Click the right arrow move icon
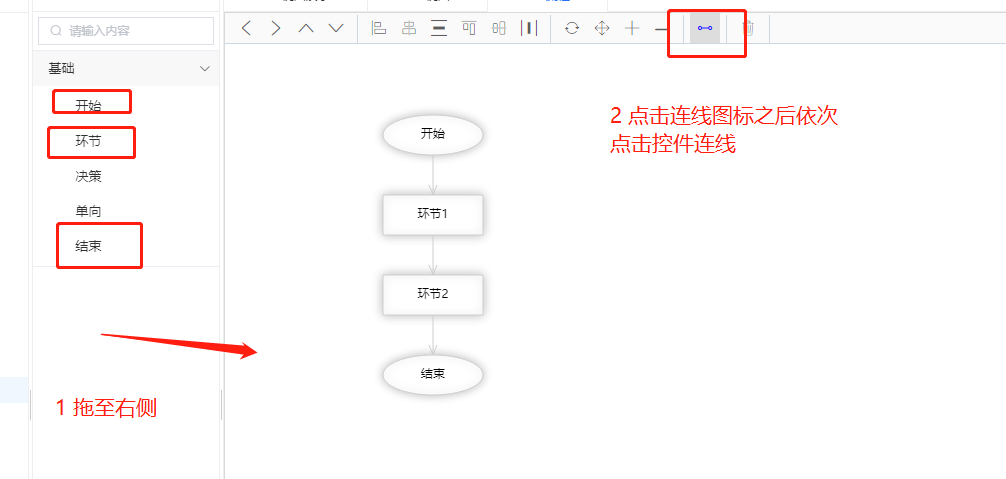Viewport: 1006px width, 479px height. (276, 28)
